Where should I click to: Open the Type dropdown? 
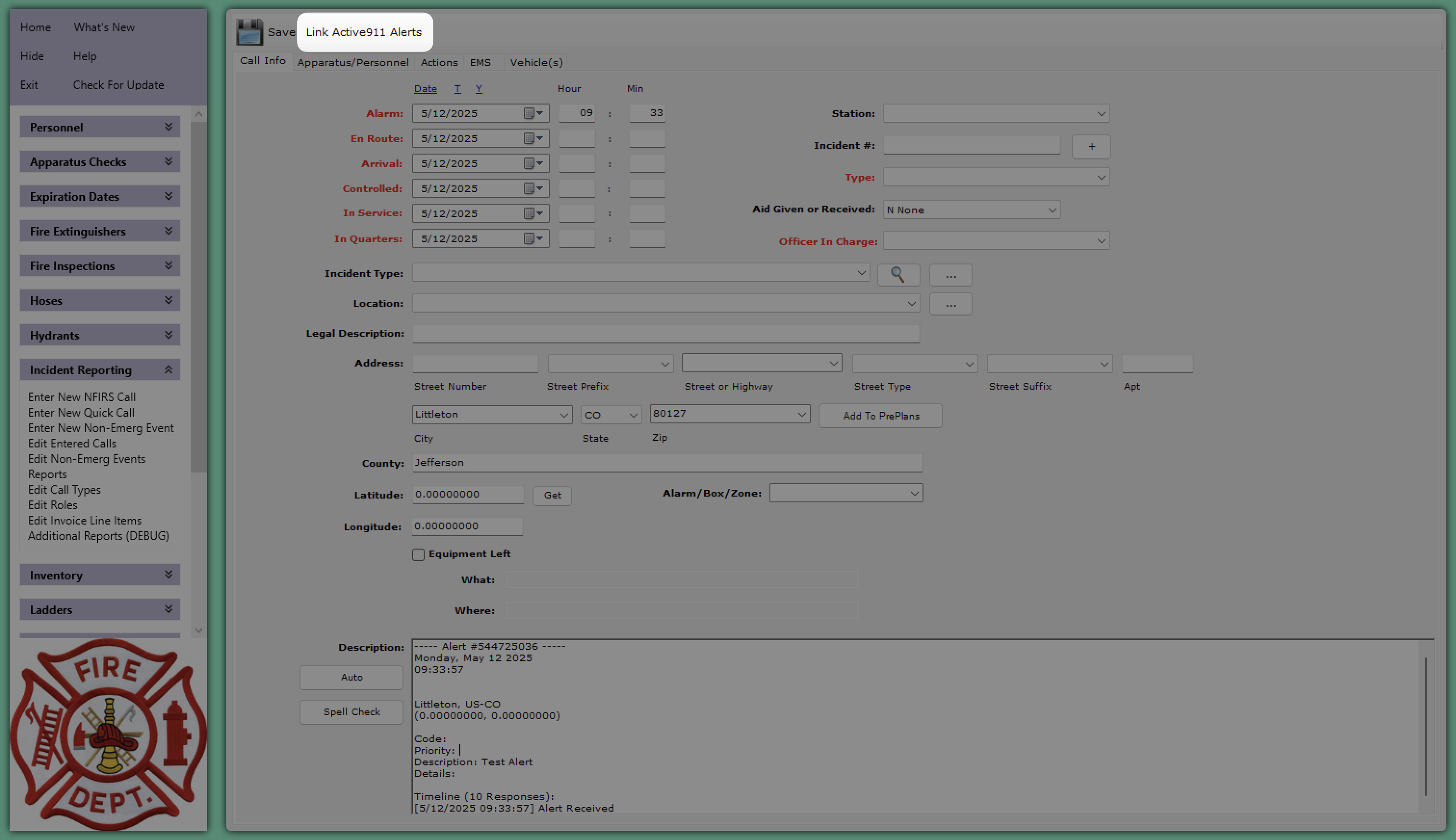tap(996, 177)
